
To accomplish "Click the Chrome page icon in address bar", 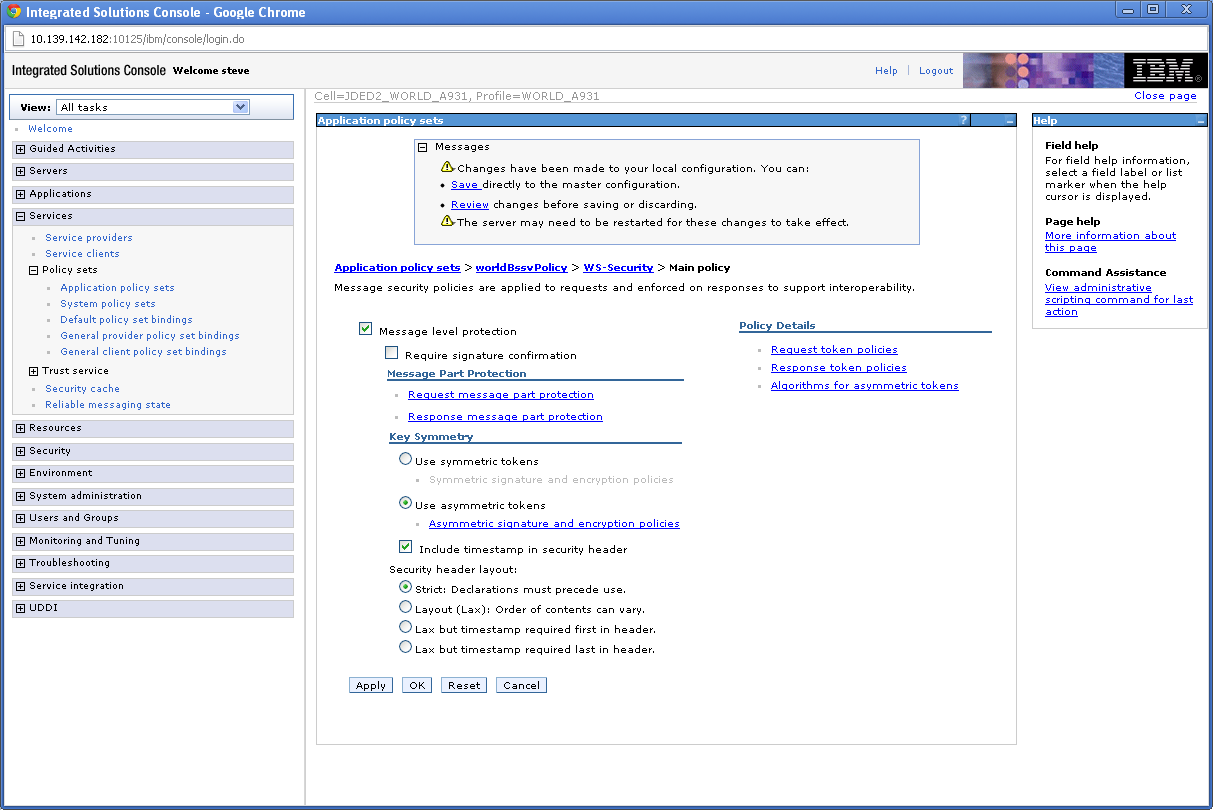I will (x=18, y=39).
